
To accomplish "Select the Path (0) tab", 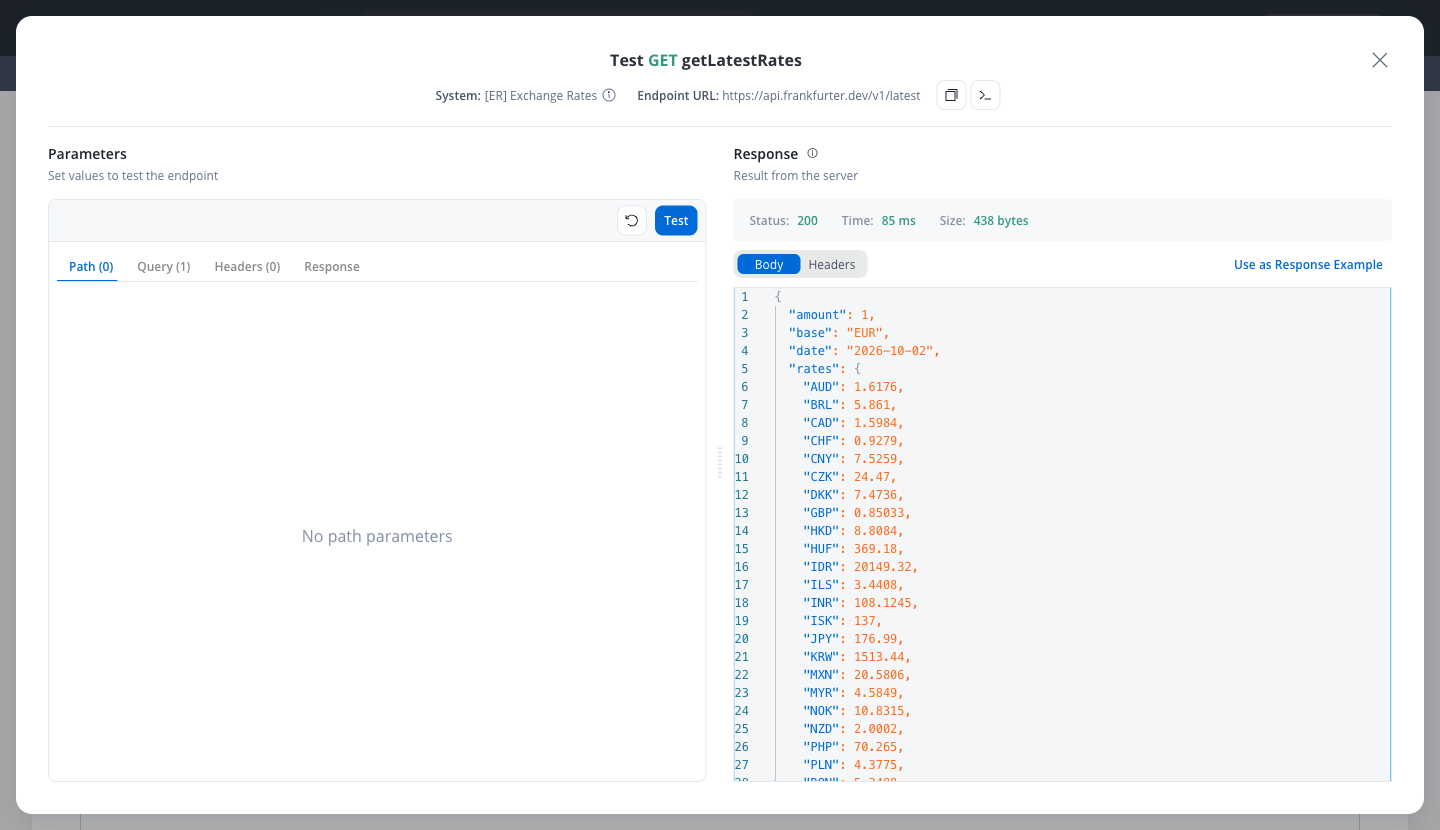I will pyautogui.click(x=91, y=267).
